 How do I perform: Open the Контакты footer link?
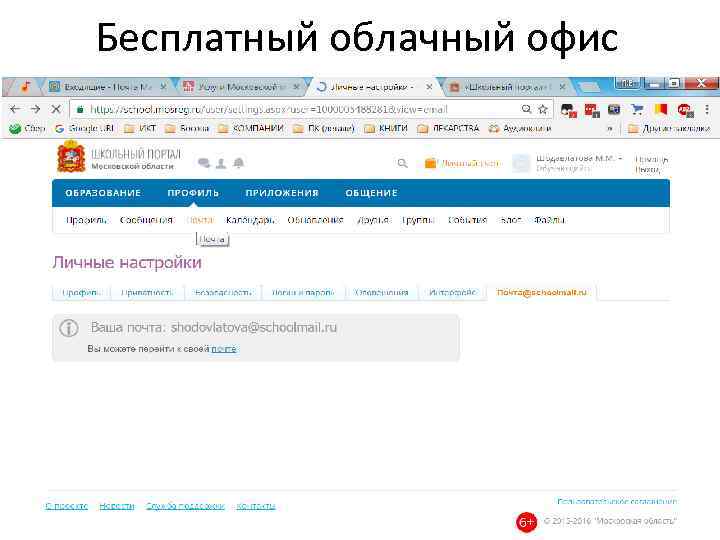point(256,506)
